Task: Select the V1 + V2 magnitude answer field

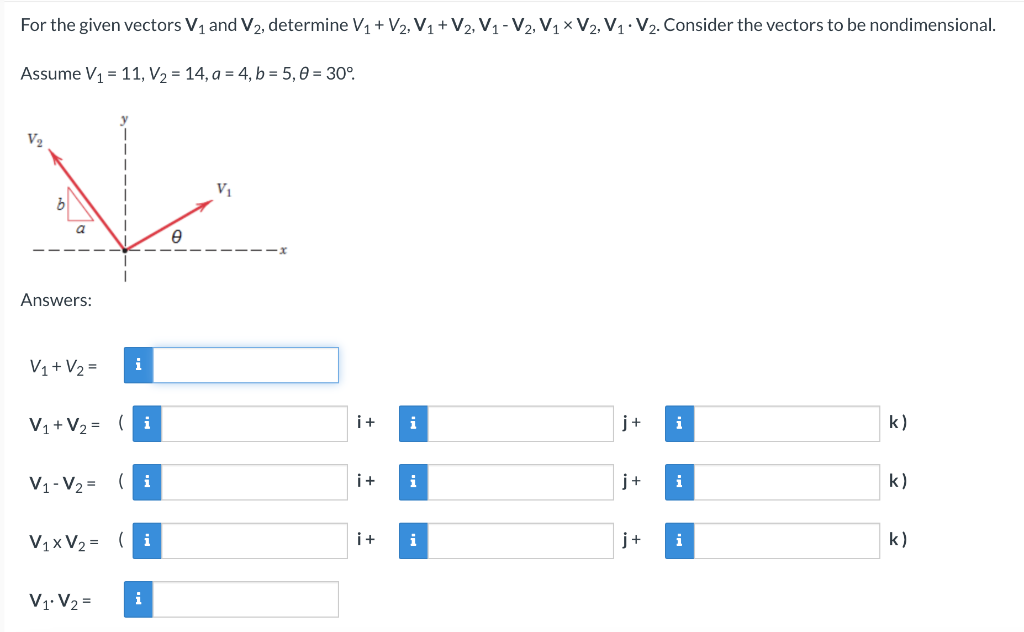Action: 245,365
